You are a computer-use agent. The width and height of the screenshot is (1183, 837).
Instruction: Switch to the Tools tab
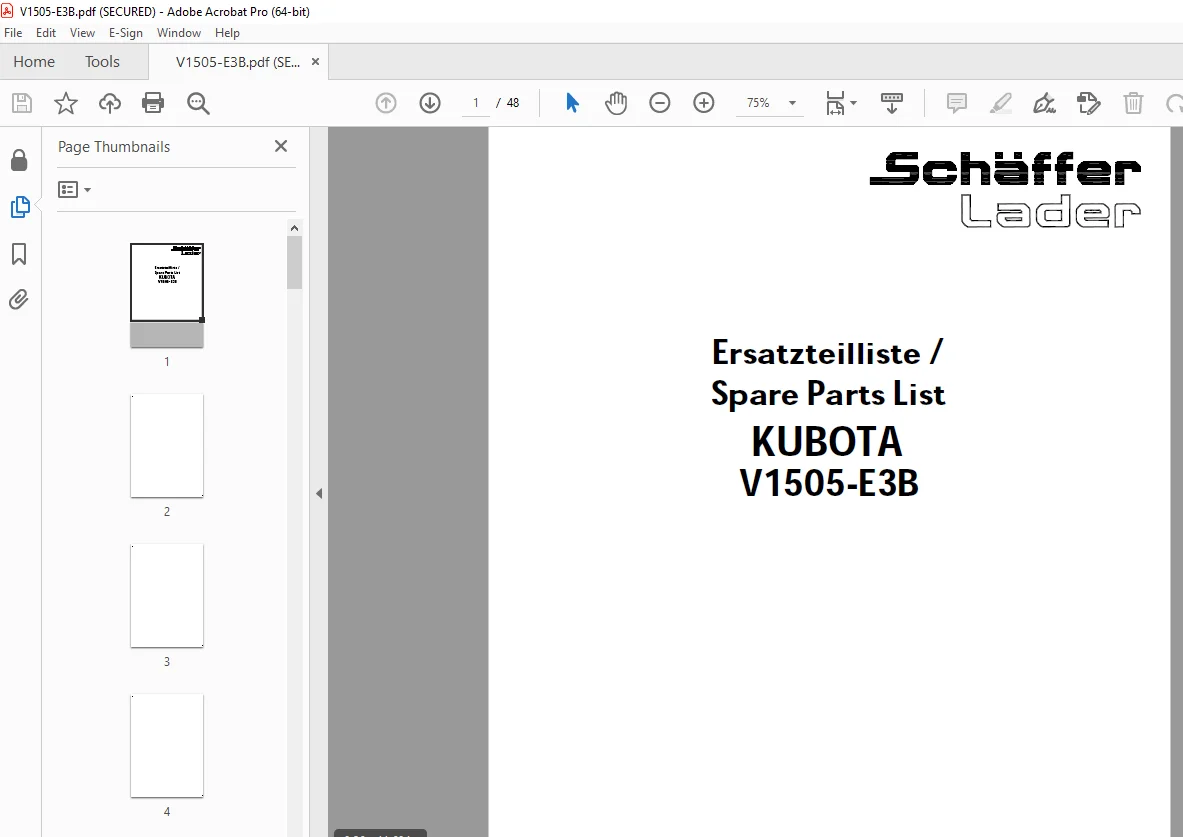click(102, 62)
